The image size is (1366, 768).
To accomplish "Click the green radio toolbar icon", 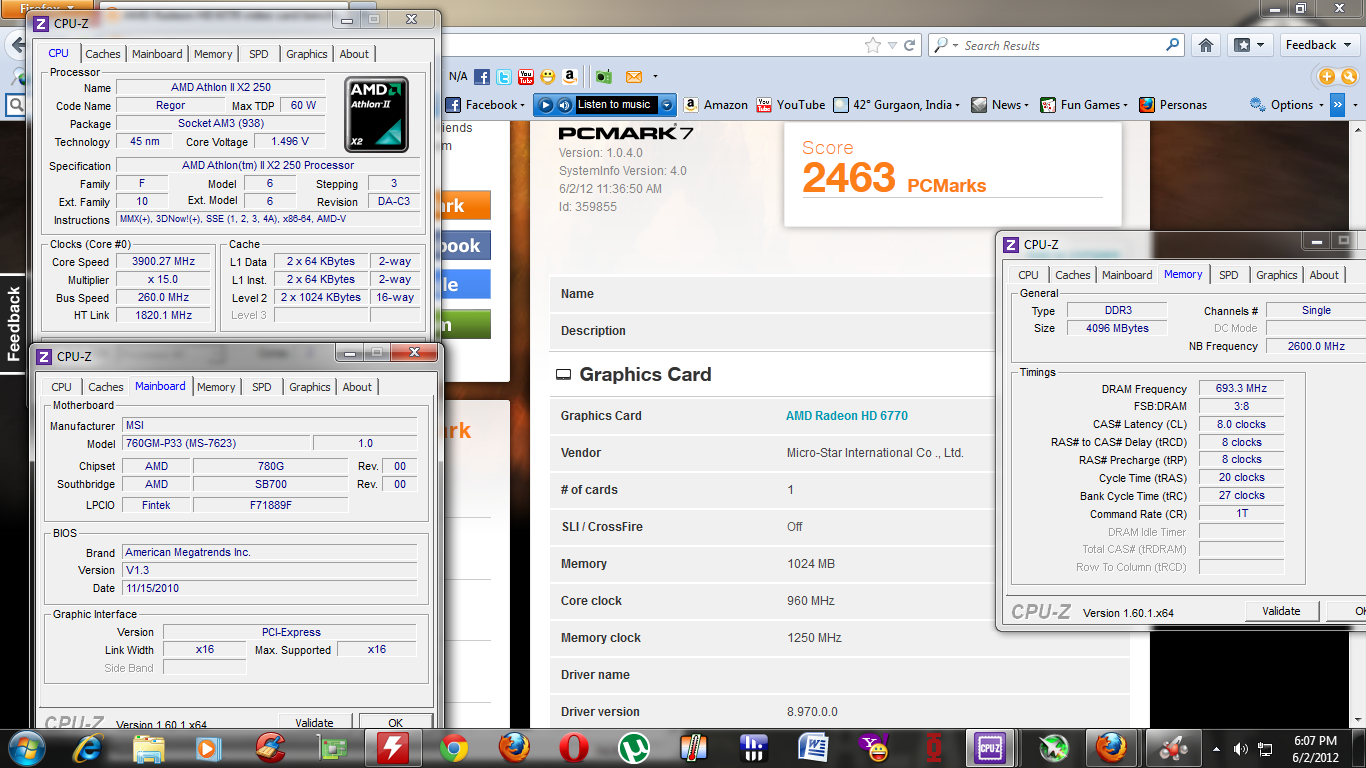I will [603, 77].
